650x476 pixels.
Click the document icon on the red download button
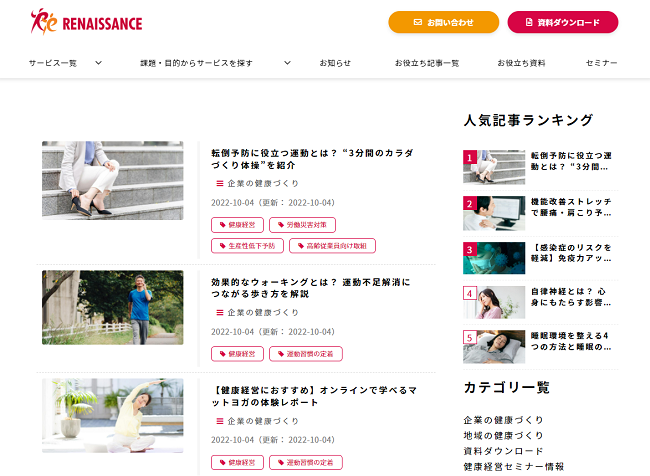(x=529, y=22)
